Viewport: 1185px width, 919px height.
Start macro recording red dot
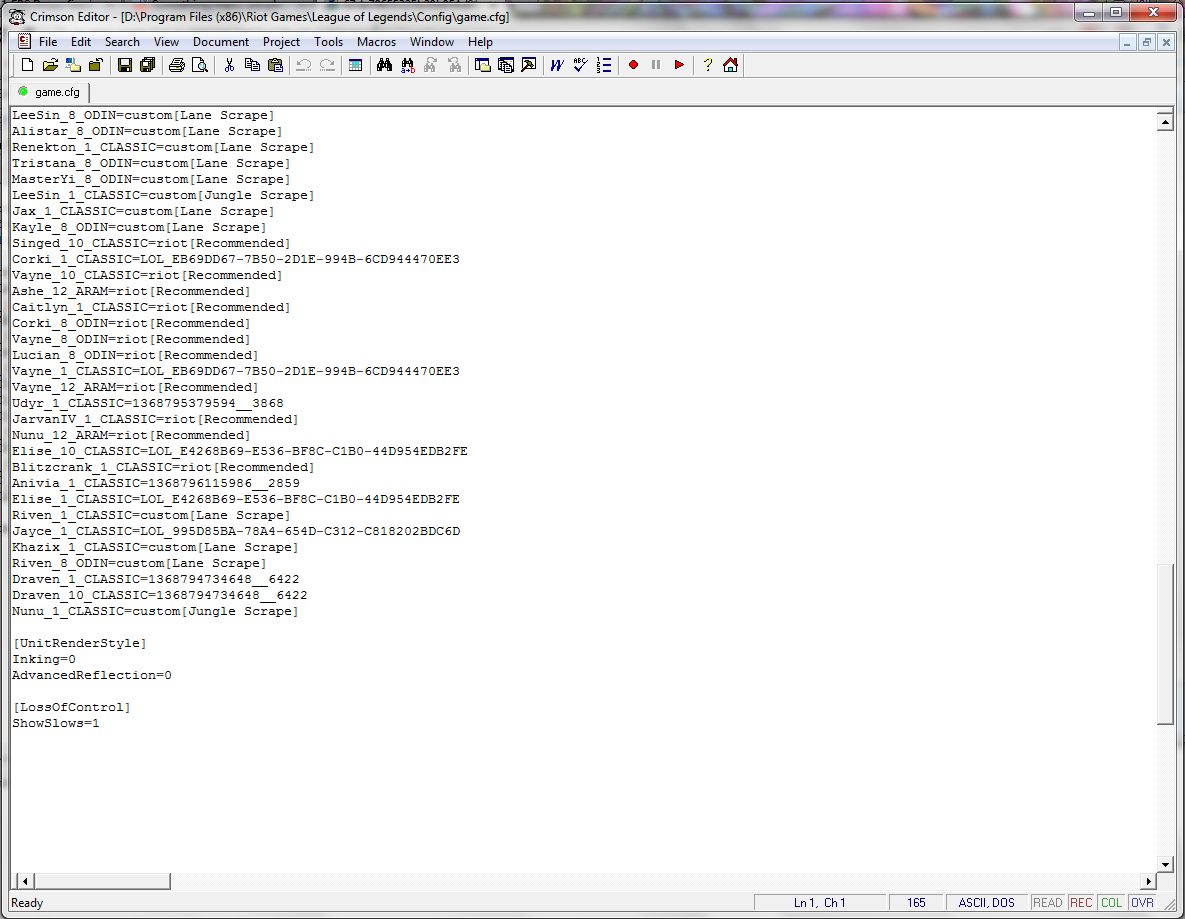coord(633,65)
